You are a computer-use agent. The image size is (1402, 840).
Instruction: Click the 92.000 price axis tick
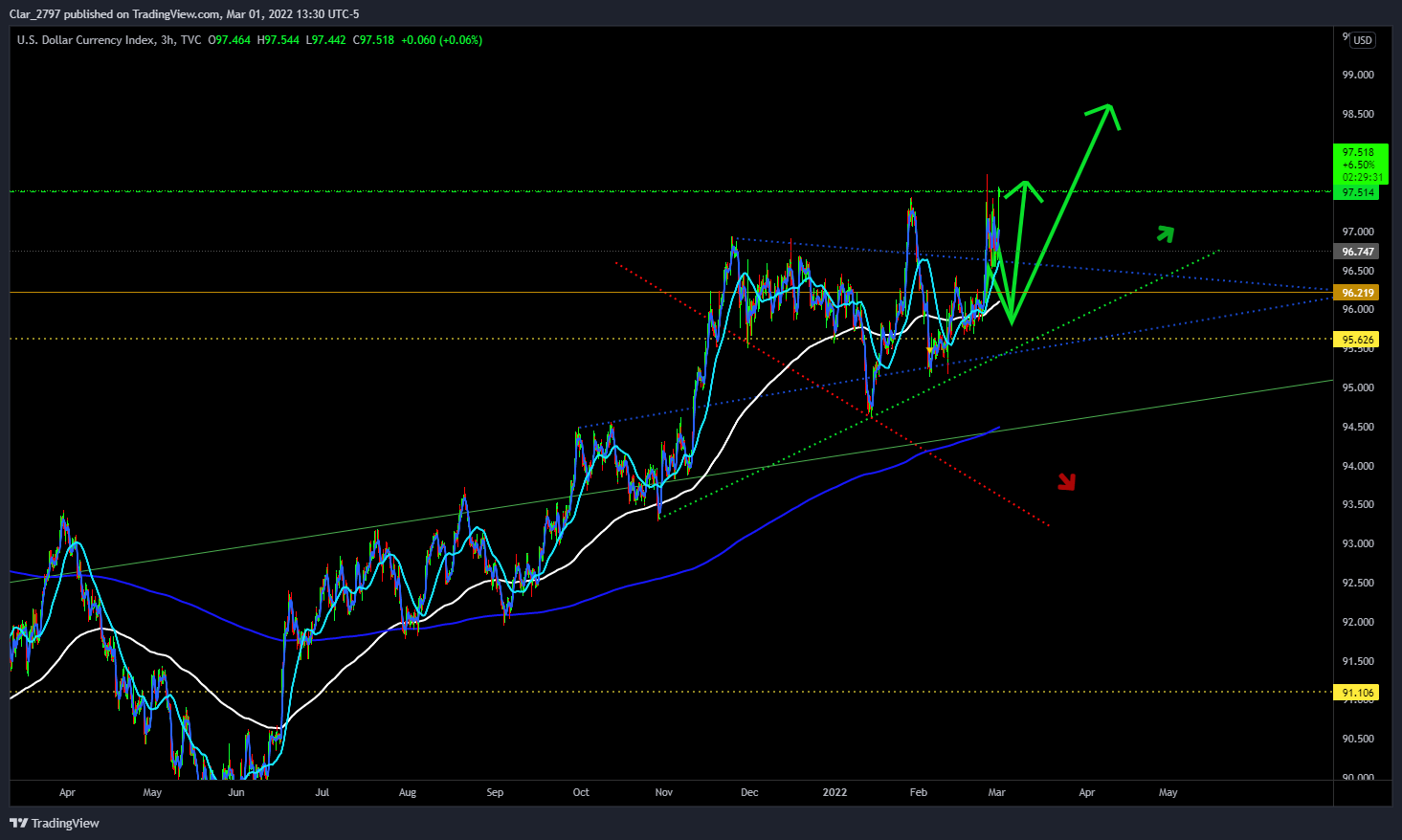(x=1358, y=622)
